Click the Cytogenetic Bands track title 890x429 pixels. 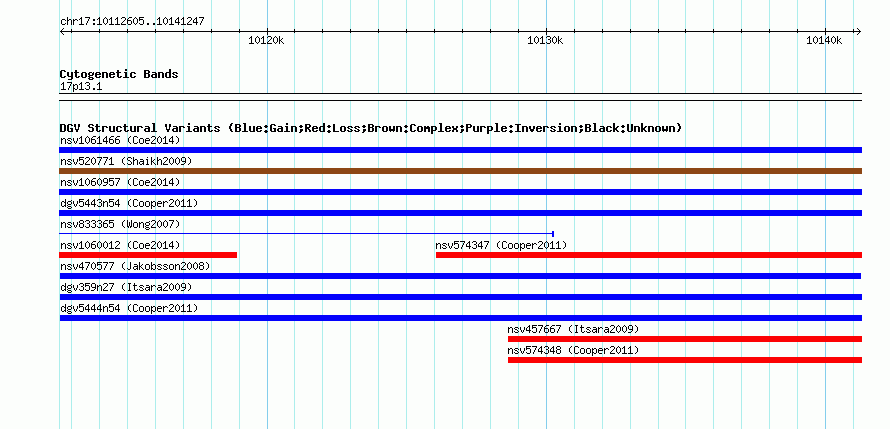pyautogui.click(x=119, y=74)
